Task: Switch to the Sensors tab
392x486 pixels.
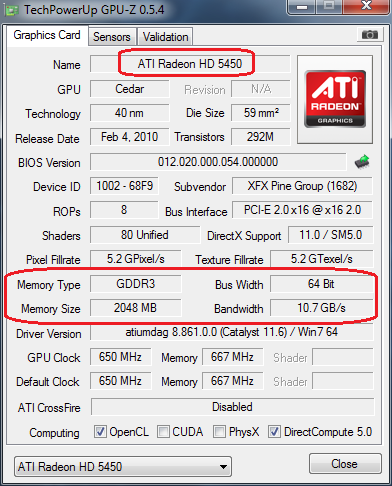Action: tap(112, 37)
